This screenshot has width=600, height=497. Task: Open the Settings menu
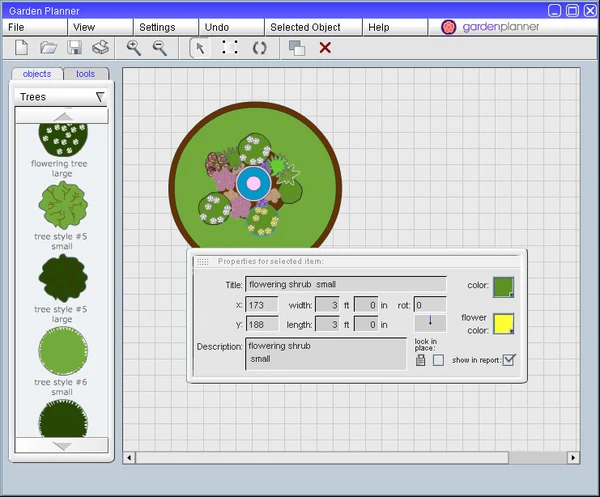[166, 27]
